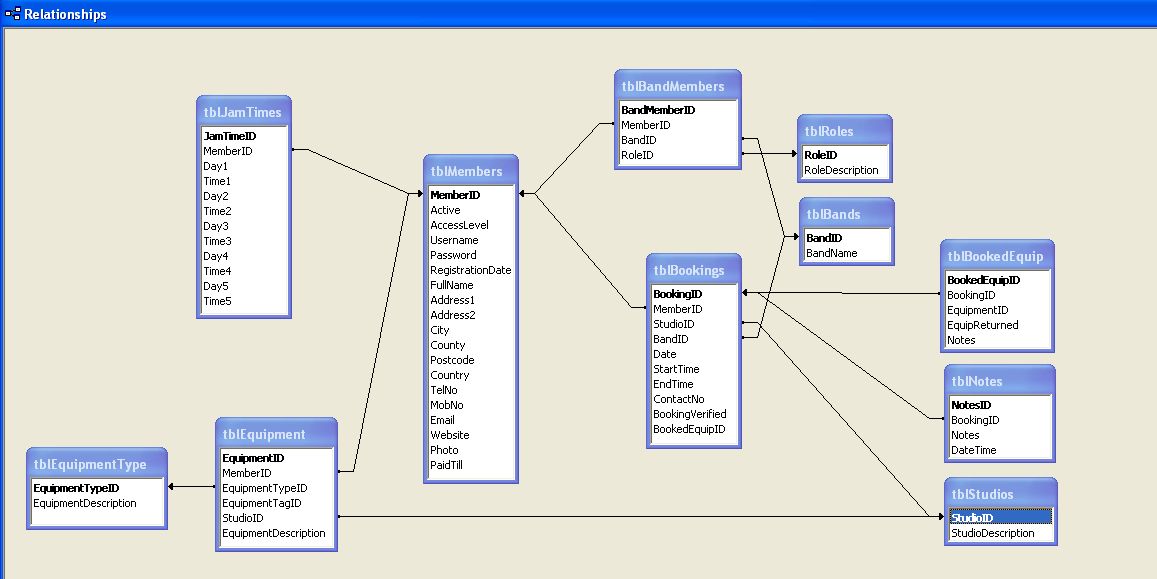Select the tblBookedEquip table title bar
Image resolution: width=1157 pixels, height=579 pixels.
(x=997, y=257)
